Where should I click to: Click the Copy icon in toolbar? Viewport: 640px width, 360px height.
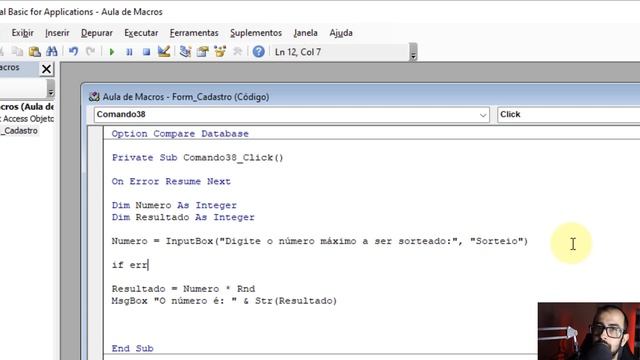(x=17, y=52)
